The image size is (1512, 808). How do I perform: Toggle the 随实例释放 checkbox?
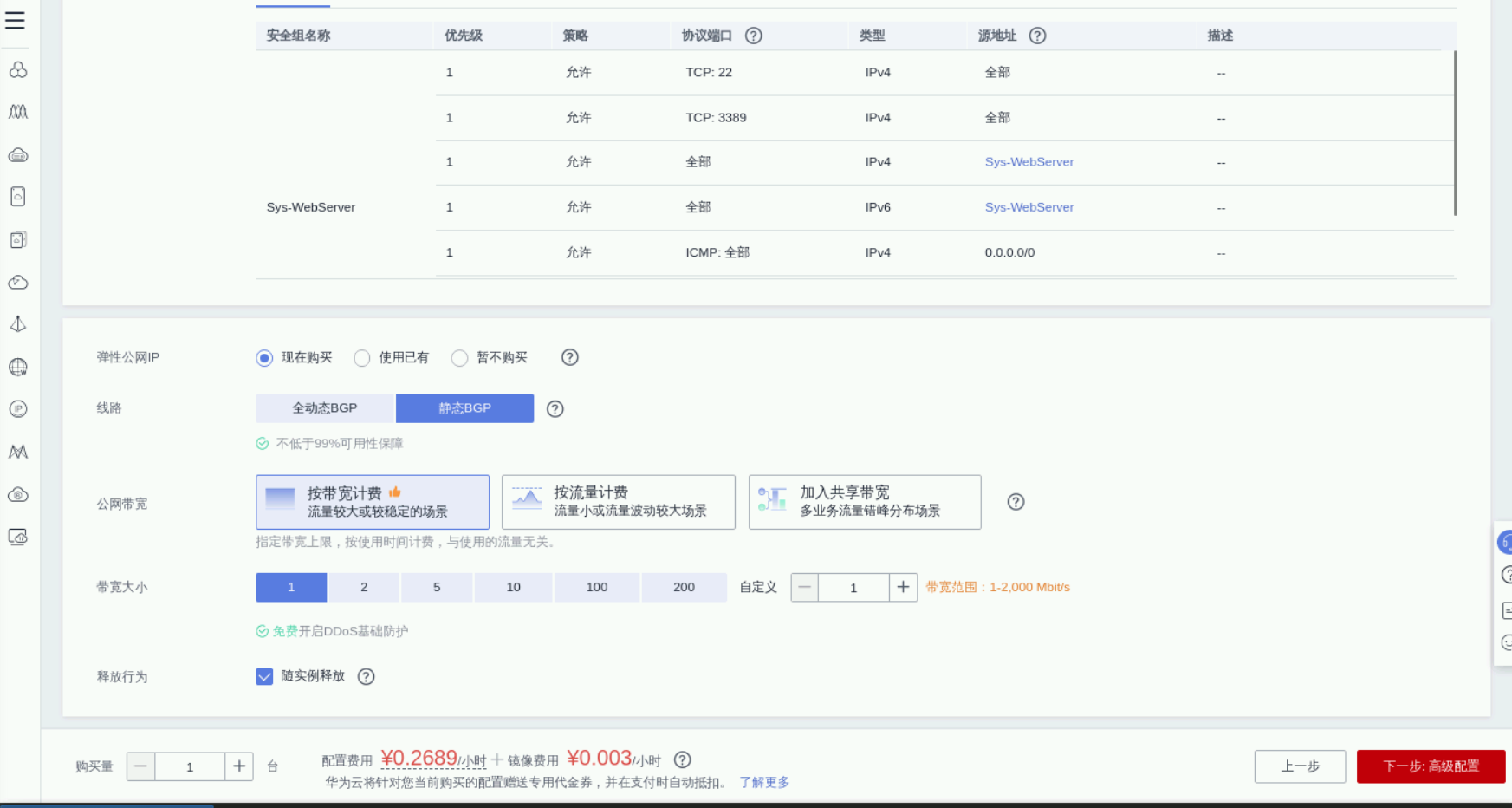(264, 676)
